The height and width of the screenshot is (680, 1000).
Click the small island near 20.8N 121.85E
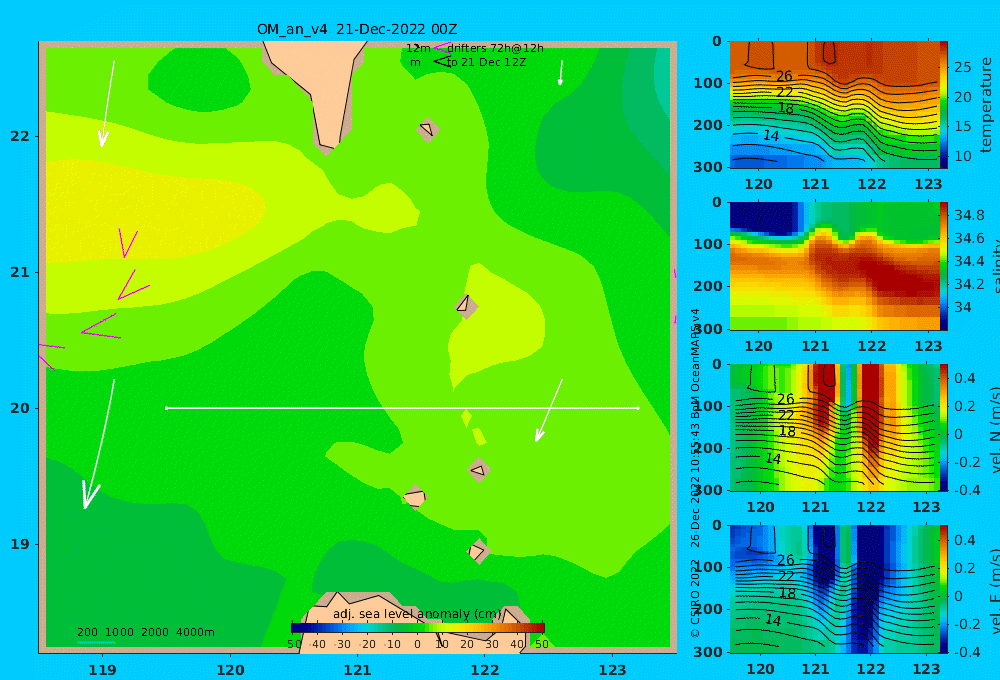pos(466,305)
